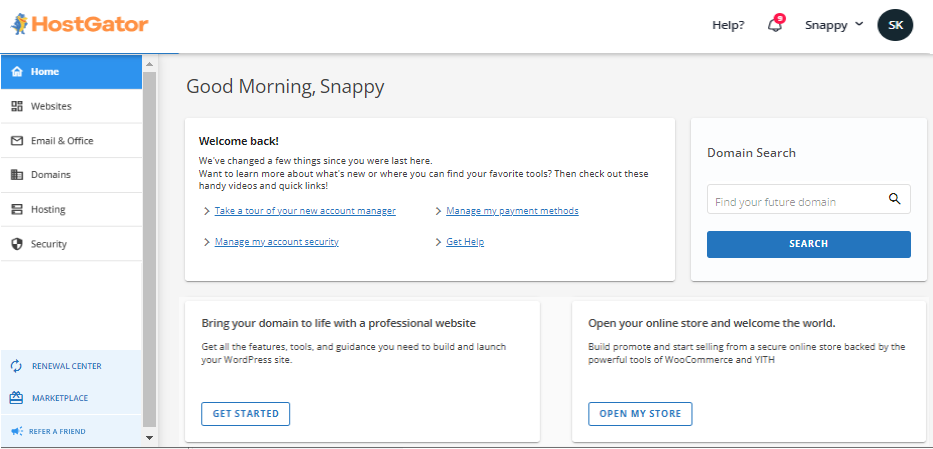Viewport: 933px width, 449px height.
Task: Click the domain search magnifier icon
Action: (894, 199)
